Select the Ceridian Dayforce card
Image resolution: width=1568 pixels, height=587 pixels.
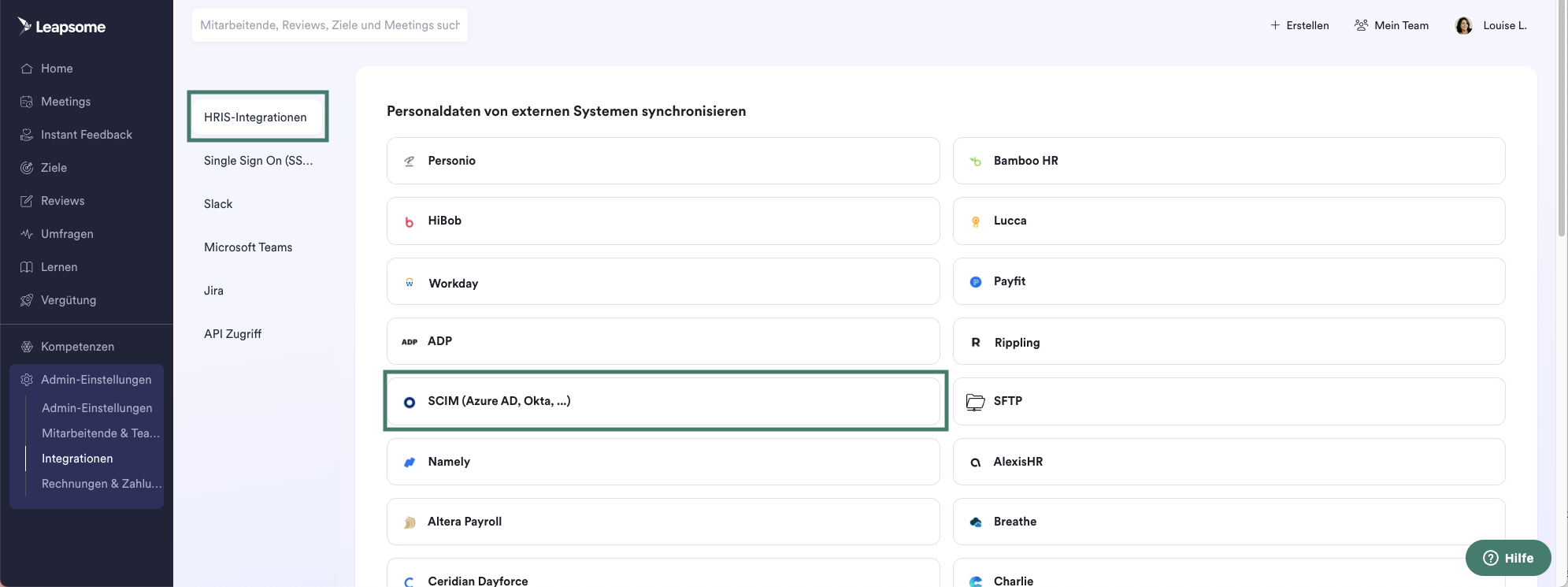663,573
